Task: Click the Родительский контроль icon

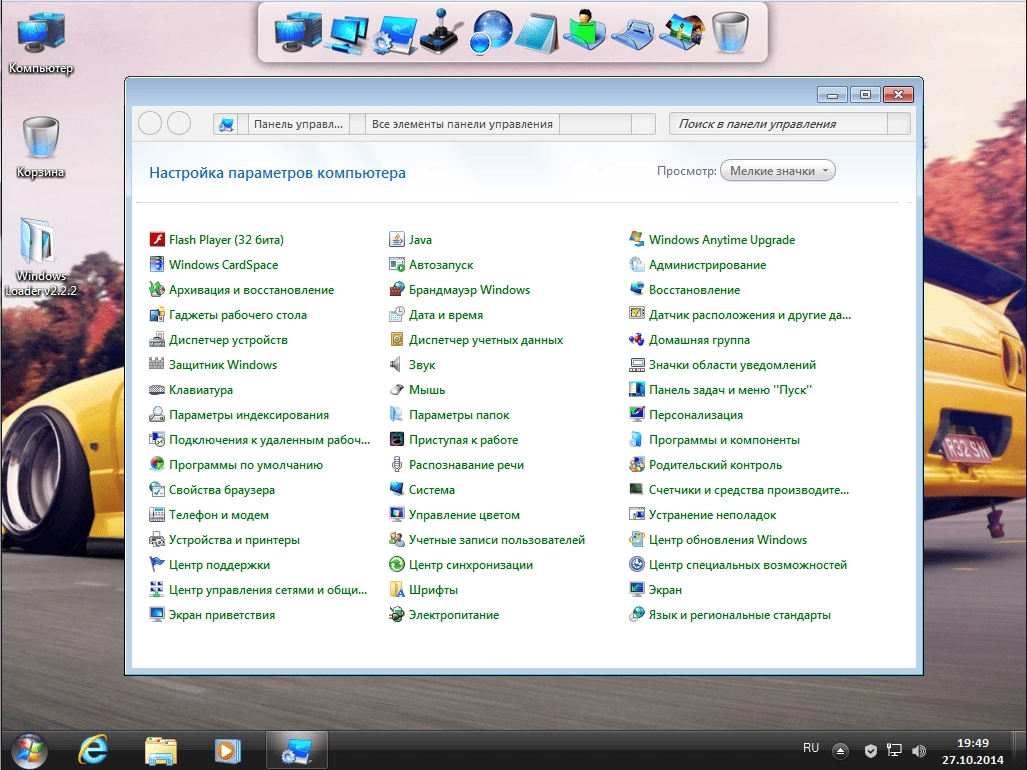Action: tap(637, 465)
